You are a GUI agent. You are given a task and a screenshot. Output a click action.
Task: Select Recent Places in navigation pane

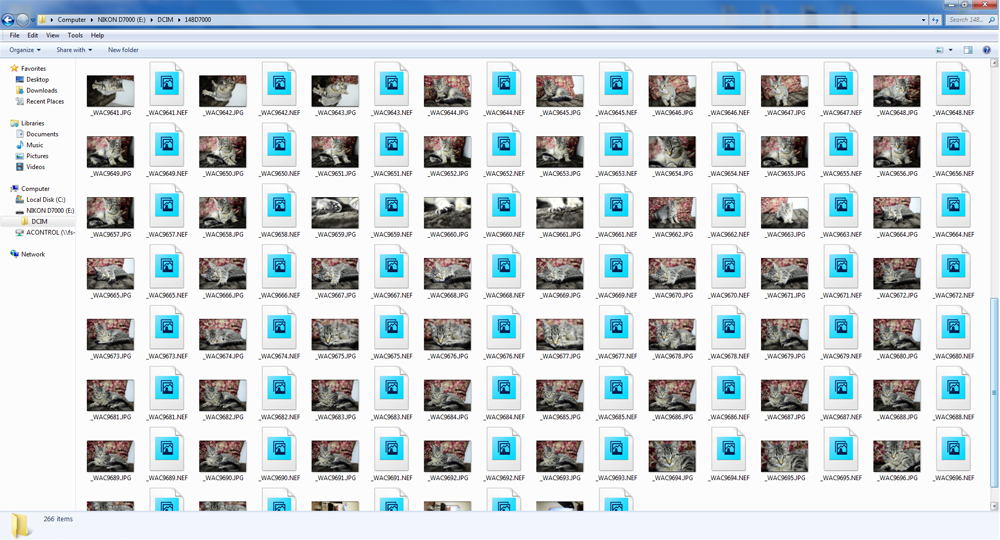pos(45,101)
